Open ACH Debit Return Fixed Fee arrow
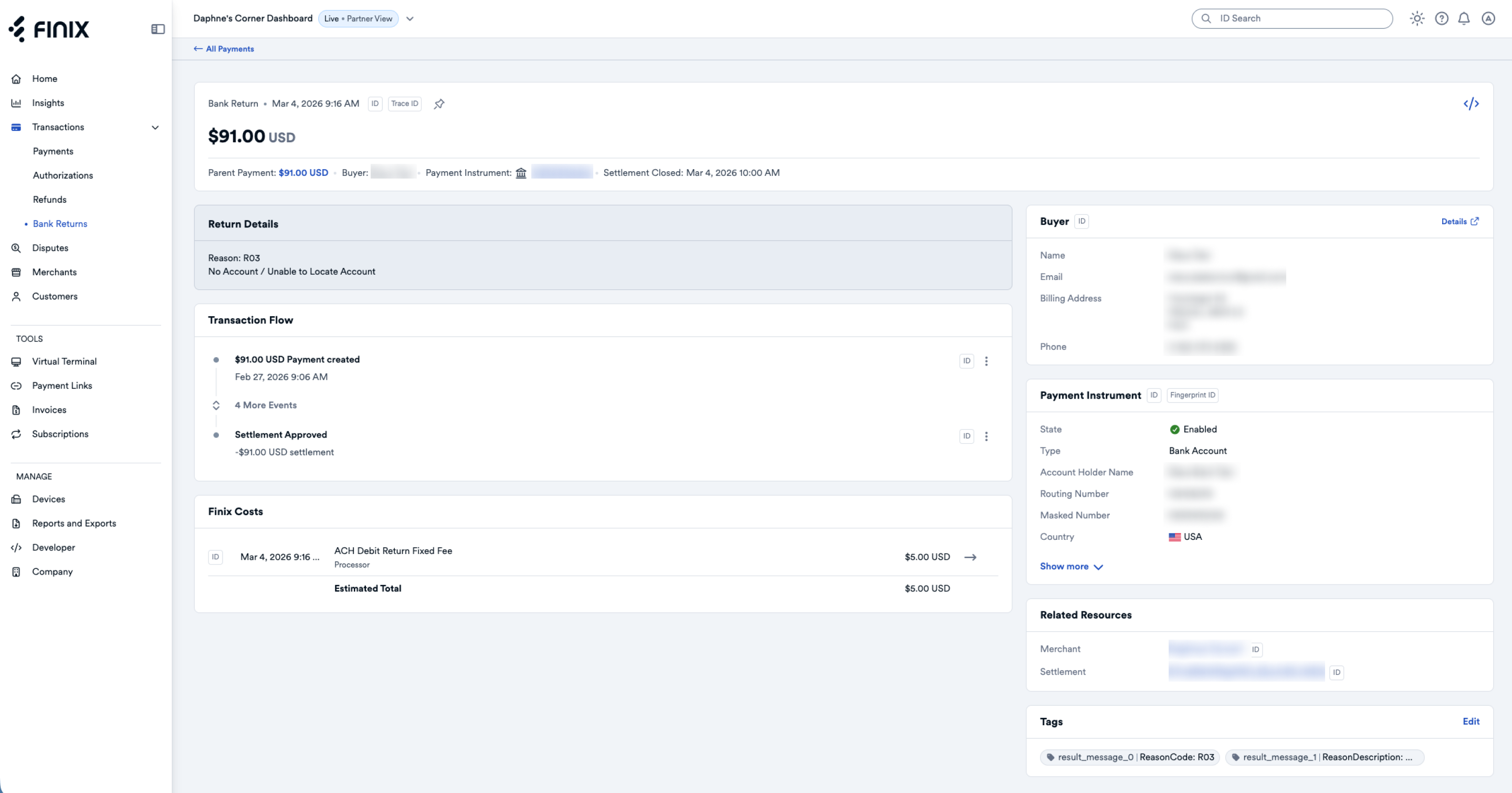Viewport: 1512px width, 793px height. (970, 557)
